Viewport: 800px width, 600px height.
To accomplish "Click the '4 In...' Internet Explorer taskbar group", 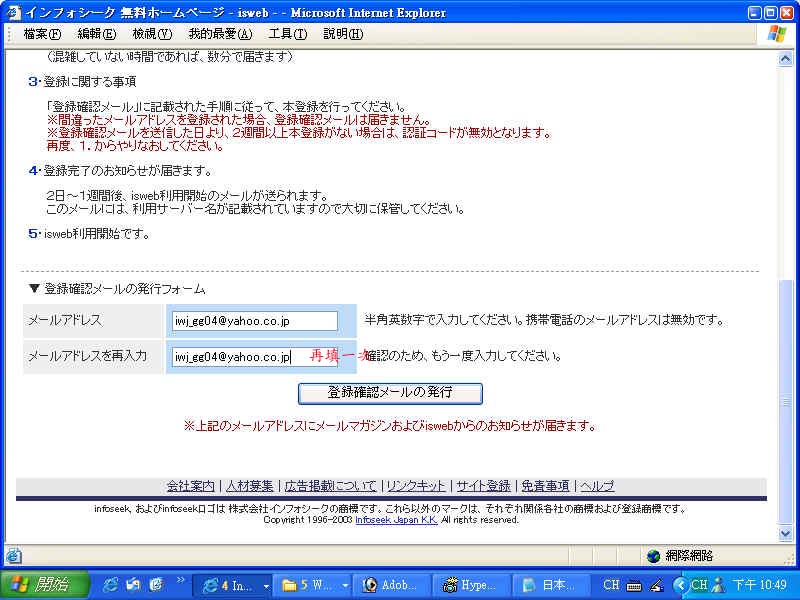I will [x=226, y=585].
